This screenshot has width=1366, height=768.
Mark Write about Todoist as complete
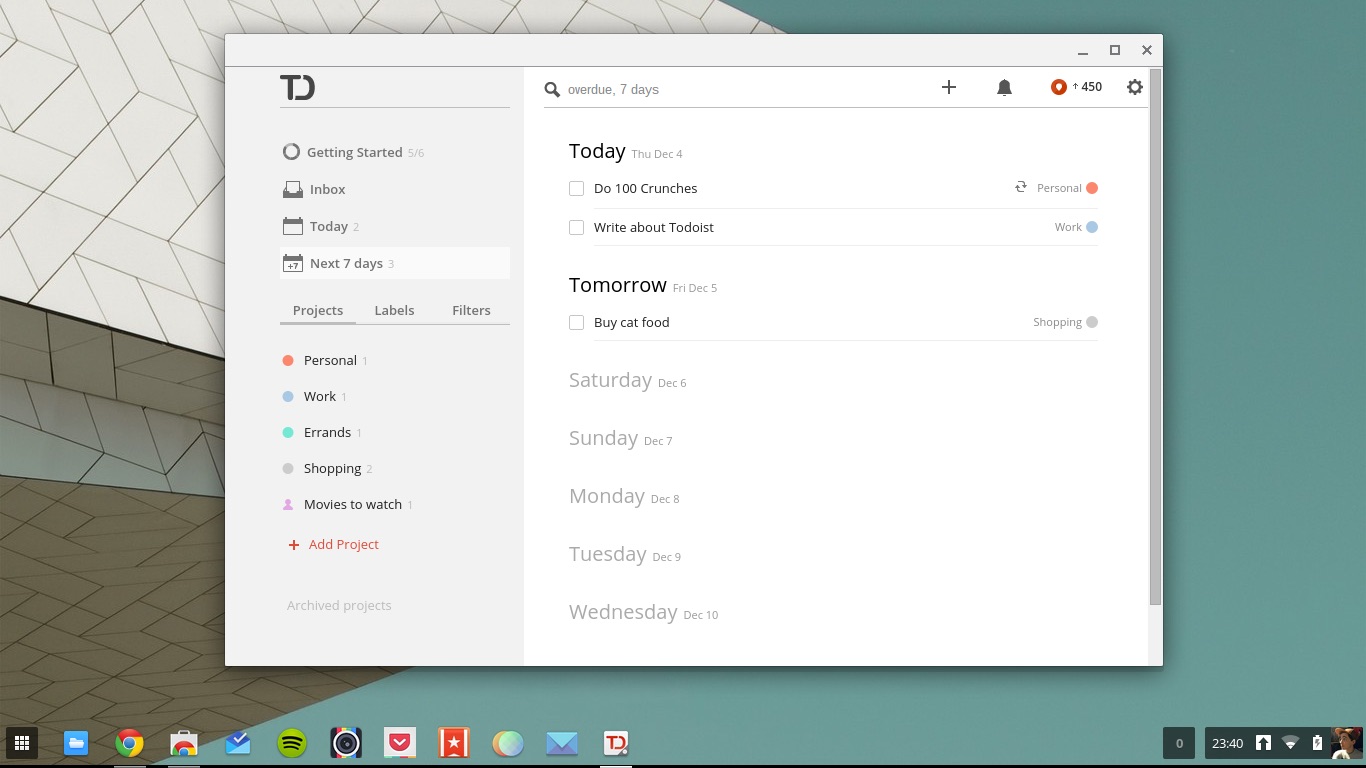coord(576,227)
